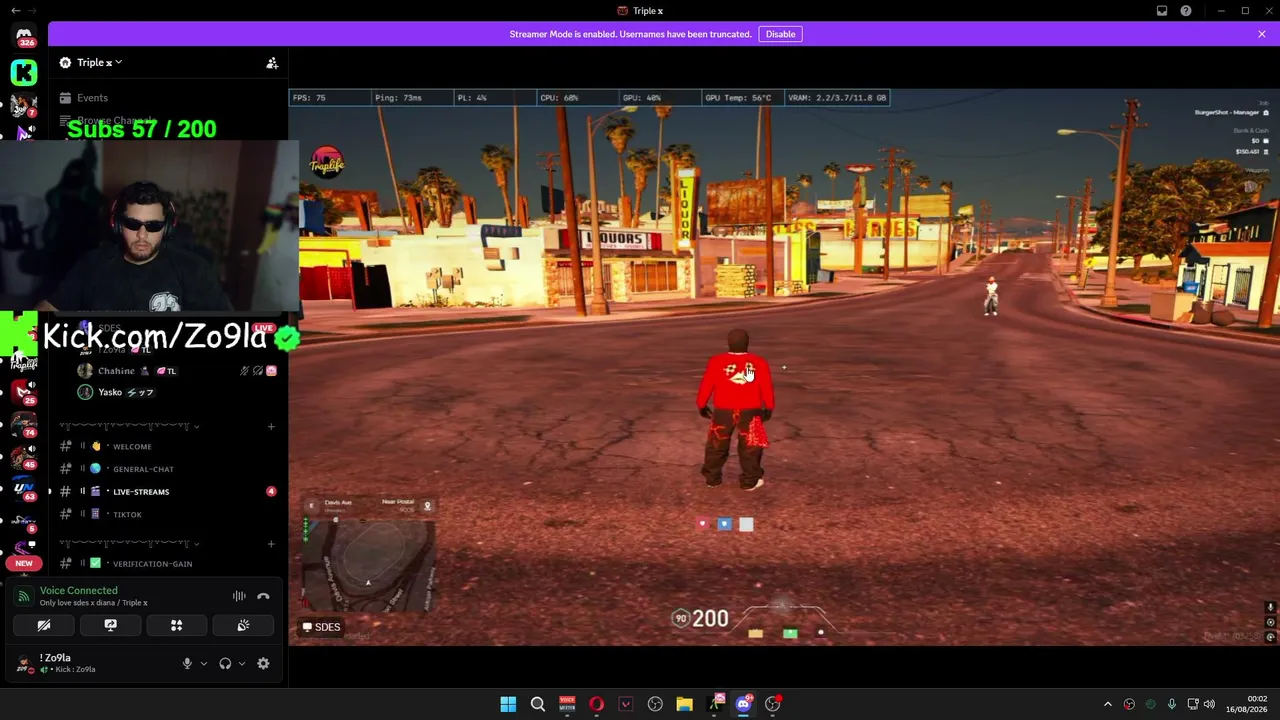Click the Voice Connected status label
1280x720 pixels.
pyautogui.click(x=79, y=591)
